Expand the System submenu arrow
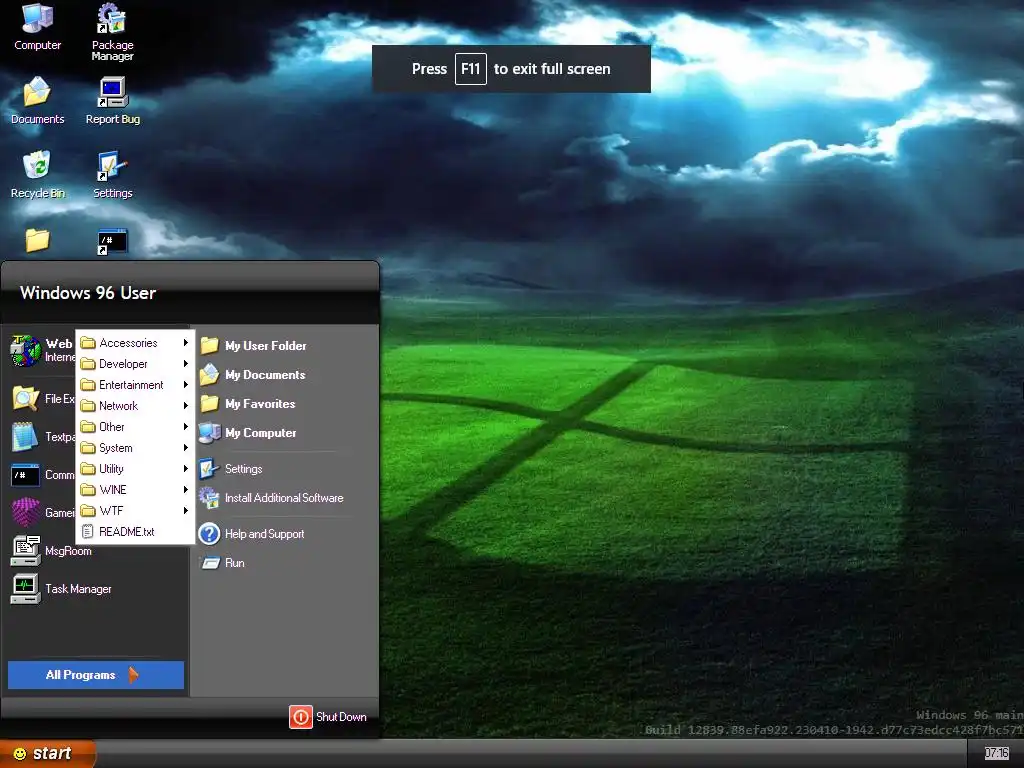Image resolution: width=1024 pixels, height=768 pixels. tap(185, 447)
